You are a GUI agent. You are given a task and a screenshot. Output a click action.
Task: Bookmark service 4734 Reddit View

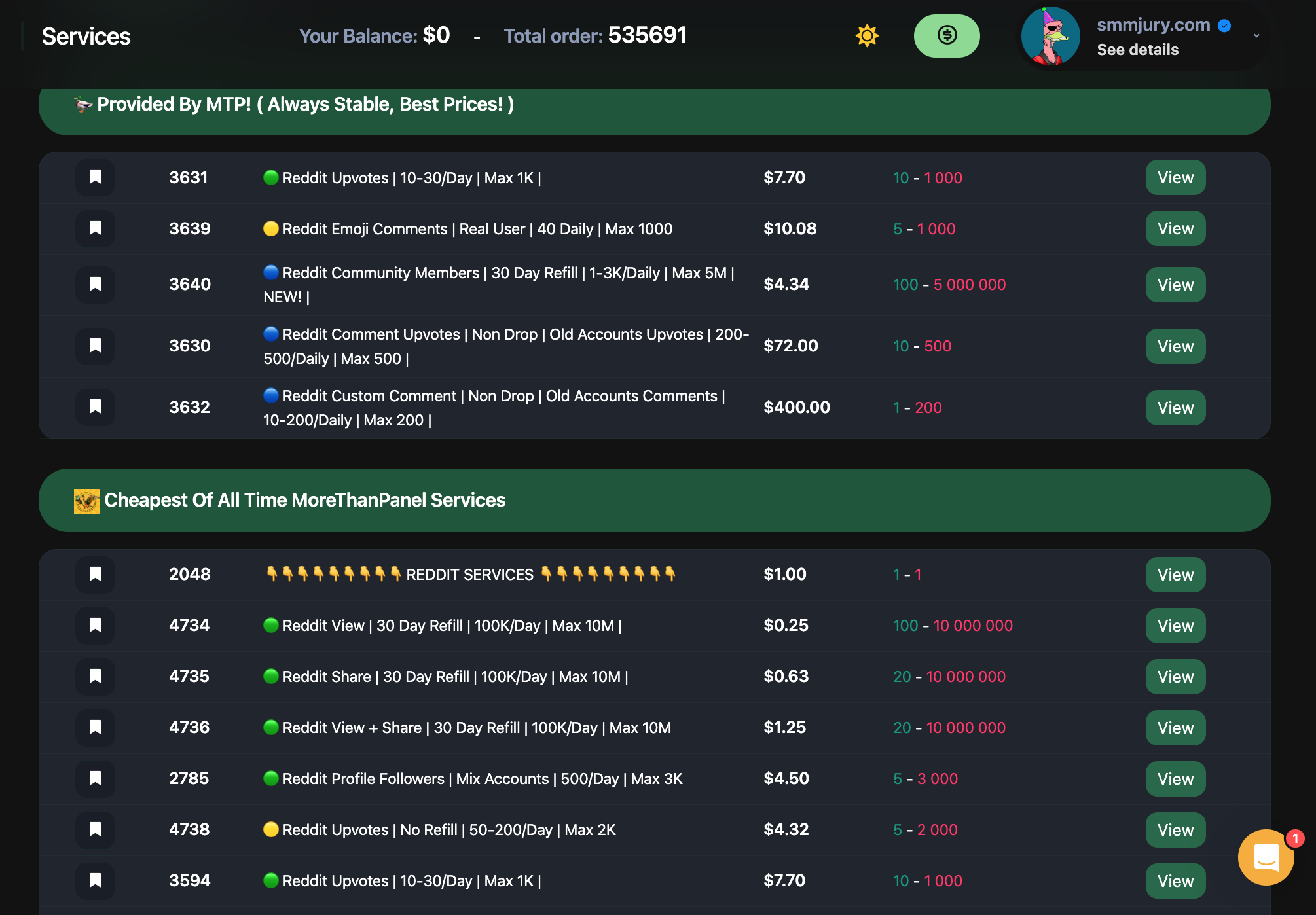(x=96, y=626)
